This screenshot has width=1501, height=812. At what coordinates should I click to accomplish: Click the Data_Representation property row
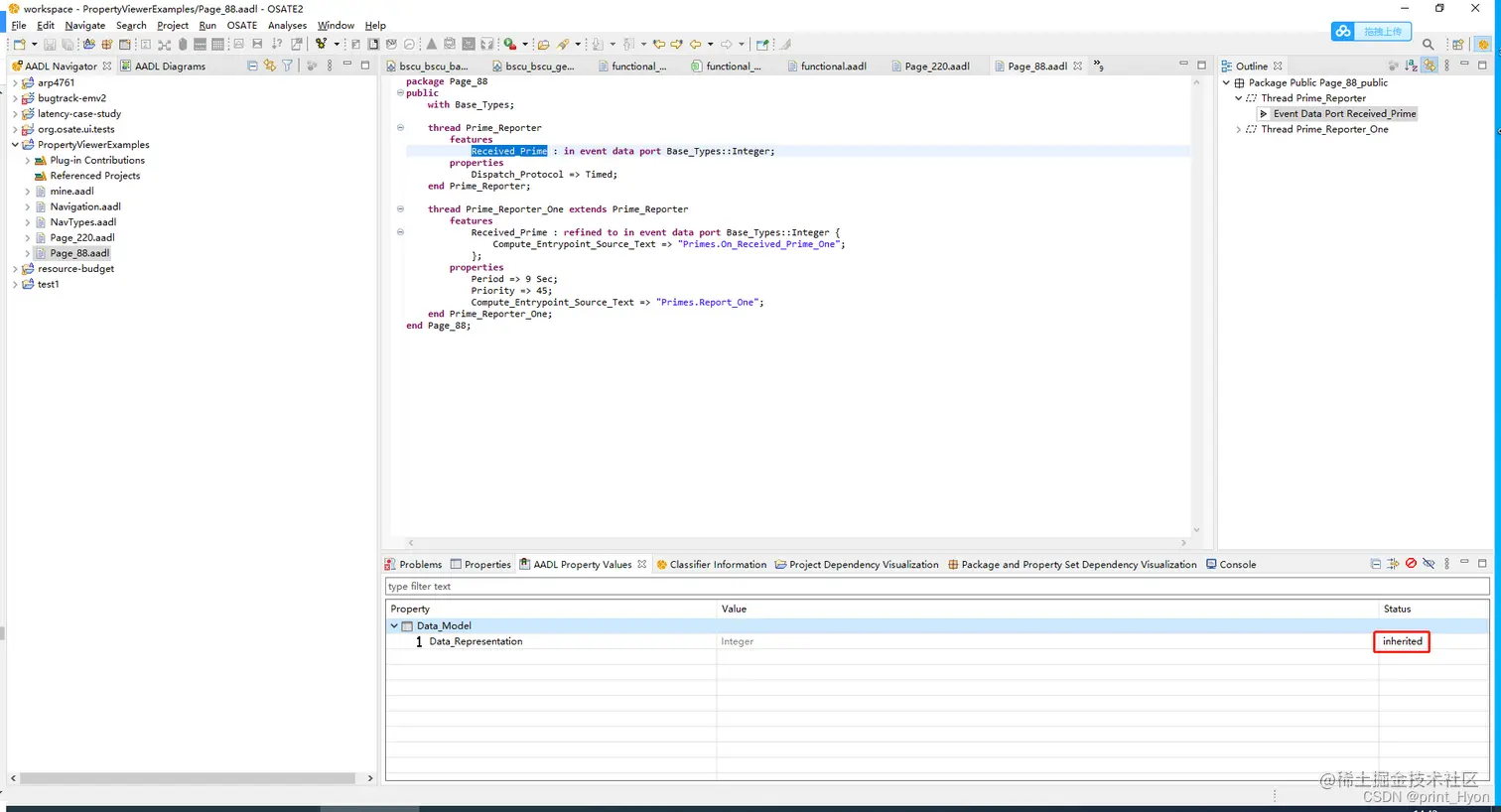[x=937, y=642]
